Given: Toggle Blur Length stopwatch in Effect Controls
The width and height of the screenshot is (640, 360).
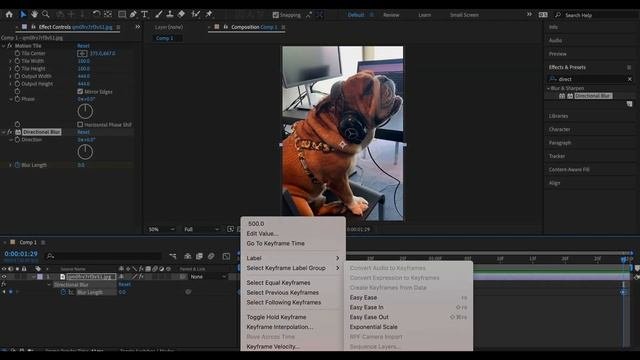Looking at the screenshot, I should (17, 165).
